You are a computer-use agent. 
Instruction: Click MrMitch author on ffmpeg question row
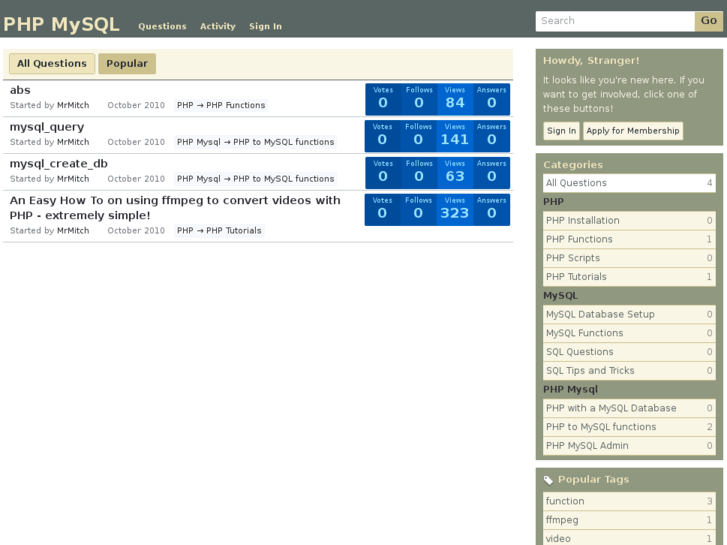pyautogui.click(x=73, y=231)
